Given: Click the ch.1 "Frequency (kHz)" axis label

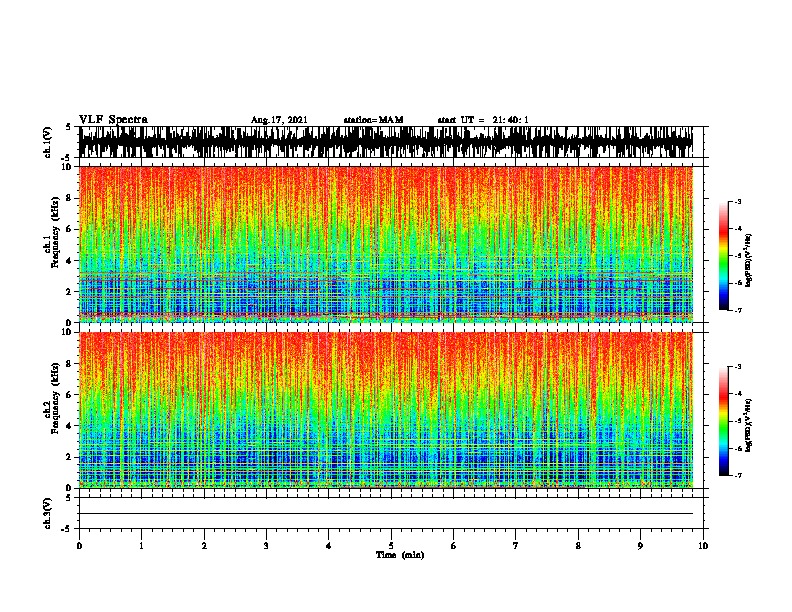Looking at the screenshot, I should 55,232.
